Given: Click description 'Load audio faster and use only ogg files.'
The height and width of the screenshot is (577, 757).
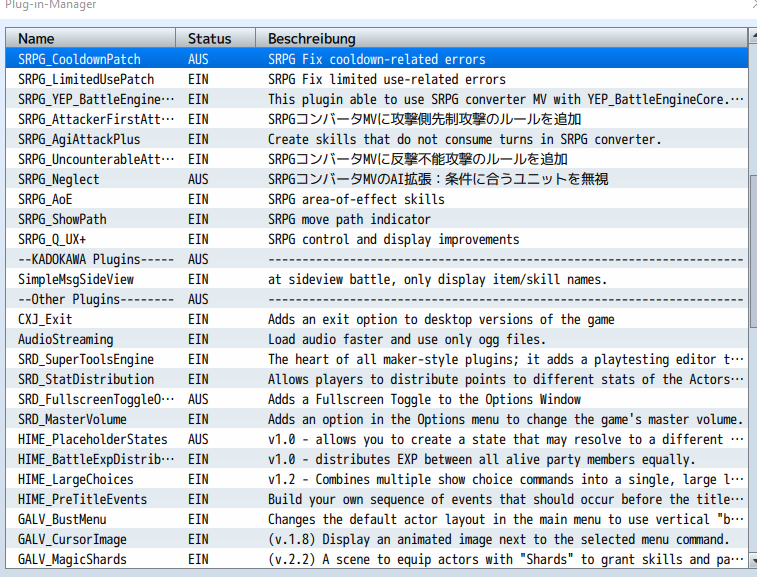Looking at the screenshot, I should coord(407,340).
